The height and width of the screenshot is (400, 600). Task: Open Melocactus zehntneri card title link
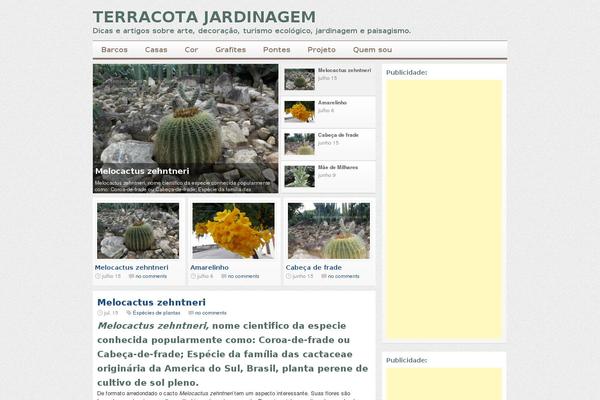(131, 268)
